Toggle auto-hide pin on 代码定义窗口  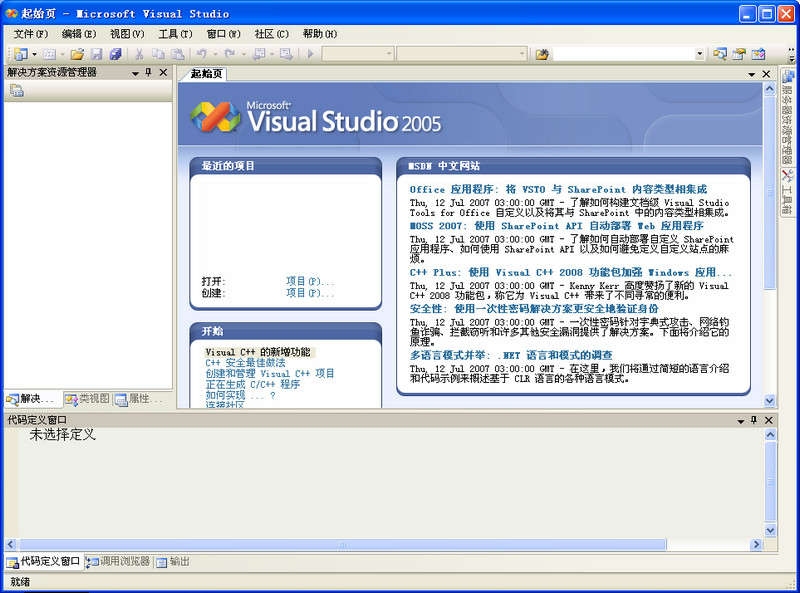tap(754, 420)
